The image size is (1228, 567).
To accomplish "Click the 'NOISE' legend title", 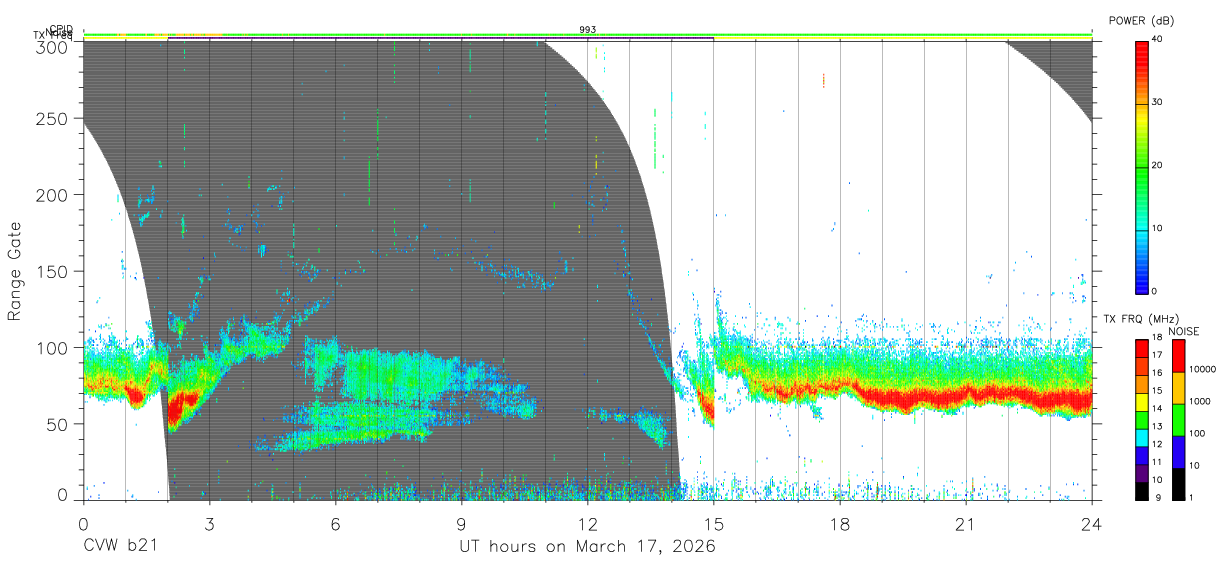I will (1183, 331).
